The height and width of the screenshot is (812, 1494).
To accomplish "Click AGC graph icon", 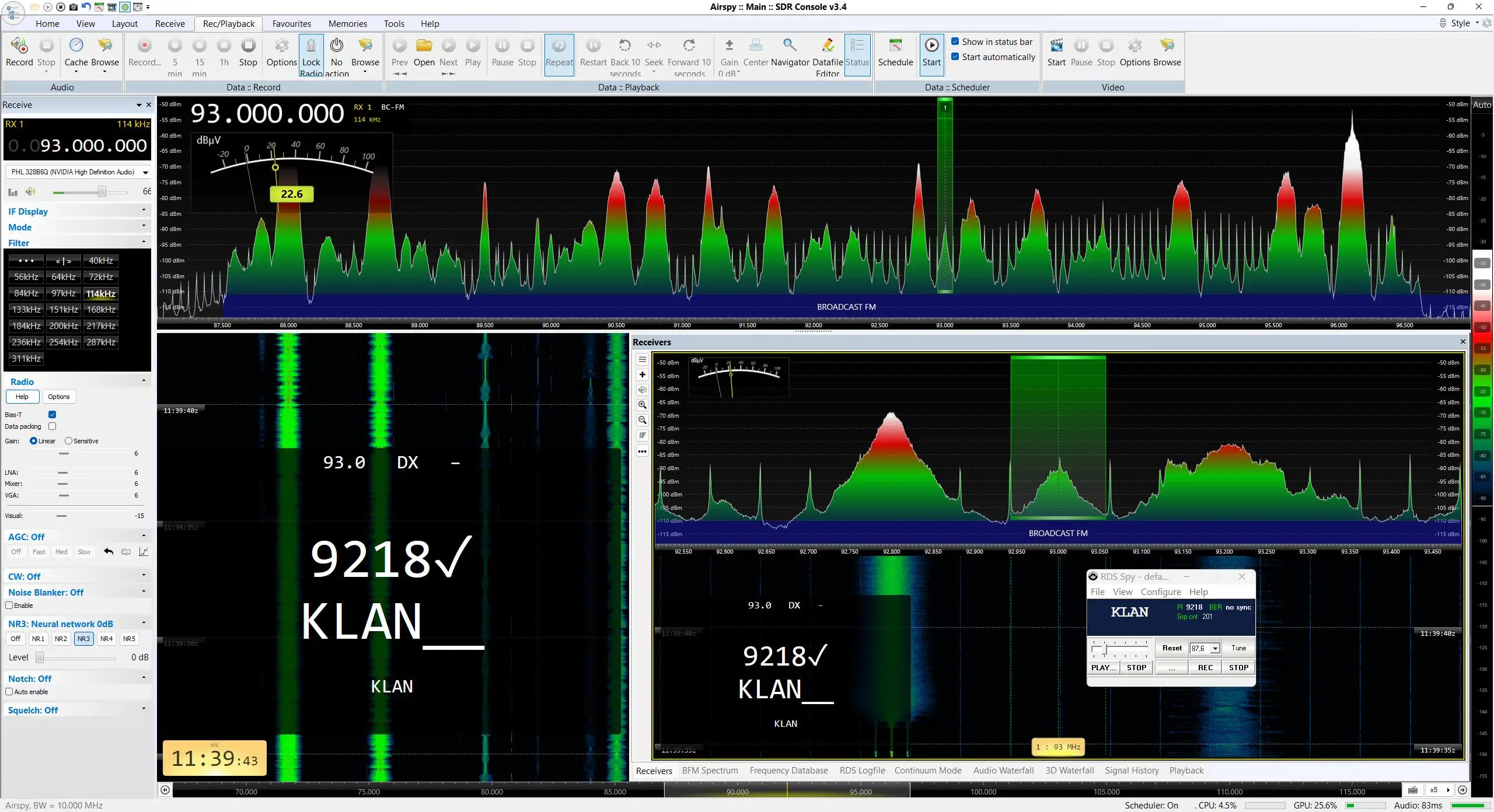I will click(144, 552).
